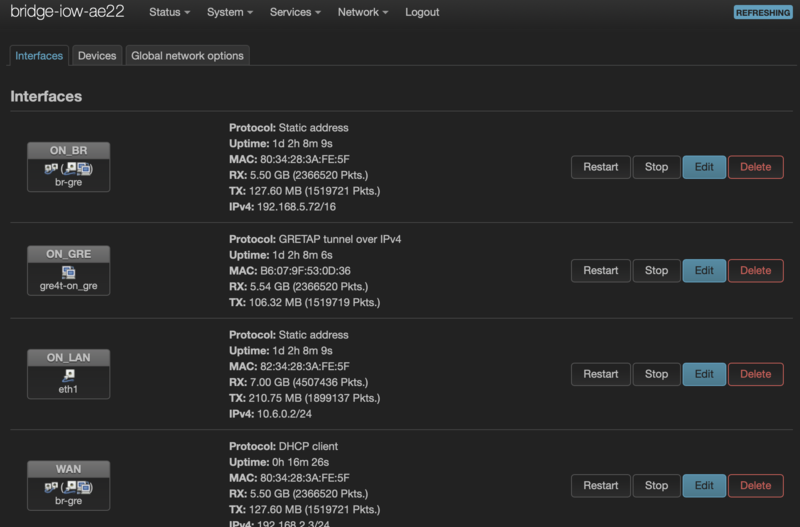The width and height of the screenshot is (800, 527).
Task: Click the bridge-iow-ae22 hostname link
Action: click(x=67, y=11)
